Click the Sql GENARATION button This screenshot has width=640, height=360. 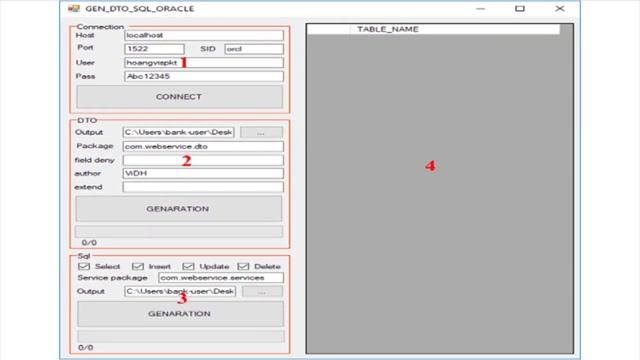[x=180, y=313]
